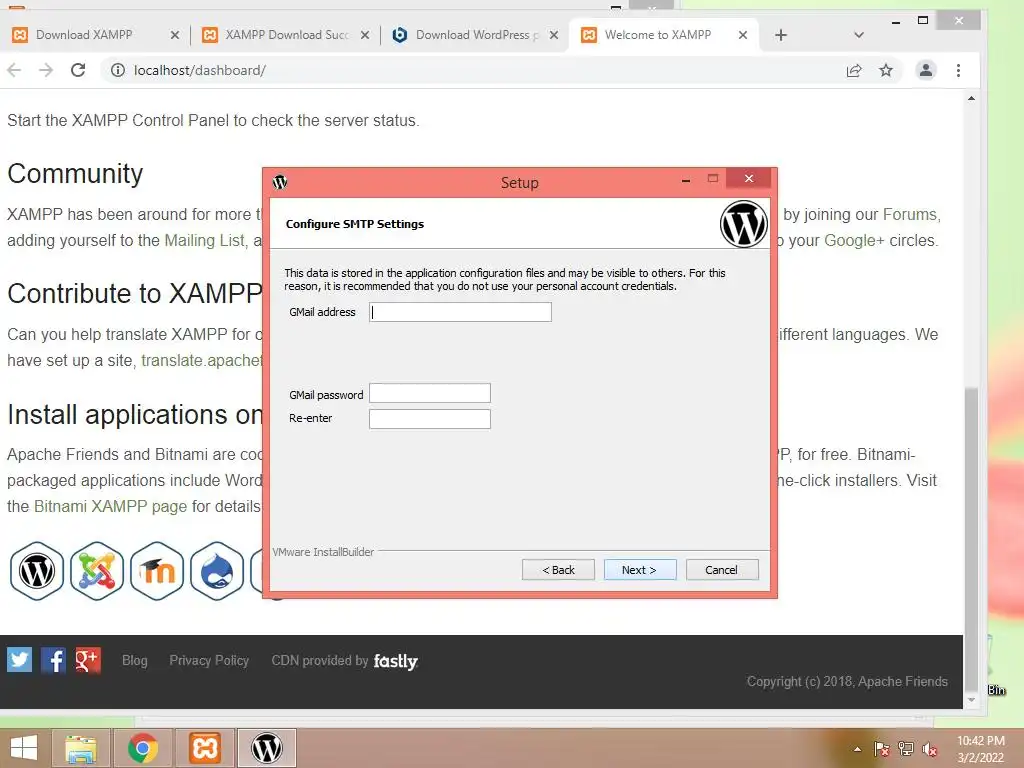Screen dimensions: 1024x768
Task: Minimize the Setup dialog
Action: tap(686, 179)
